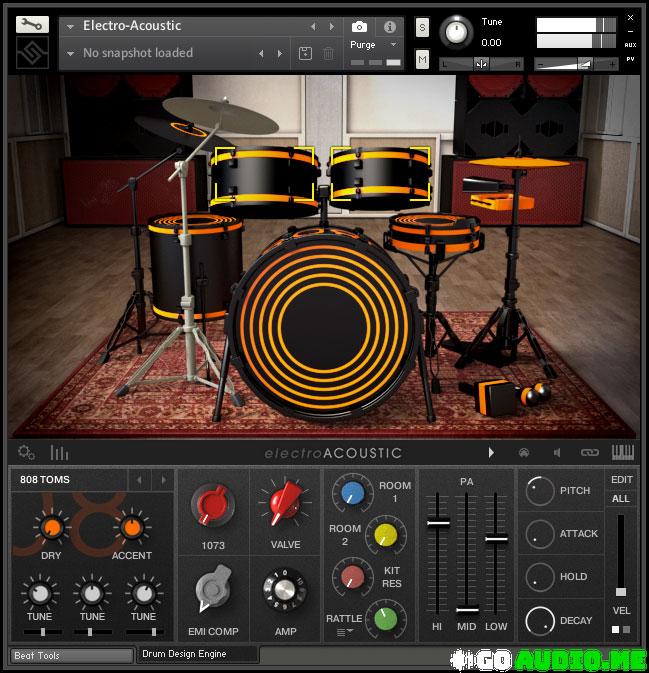Screen dimensions: 649x673
Task: Expand the Electro-Acoustic instrument dropdown
Action: pyautogui.click(x=70, y=26)
